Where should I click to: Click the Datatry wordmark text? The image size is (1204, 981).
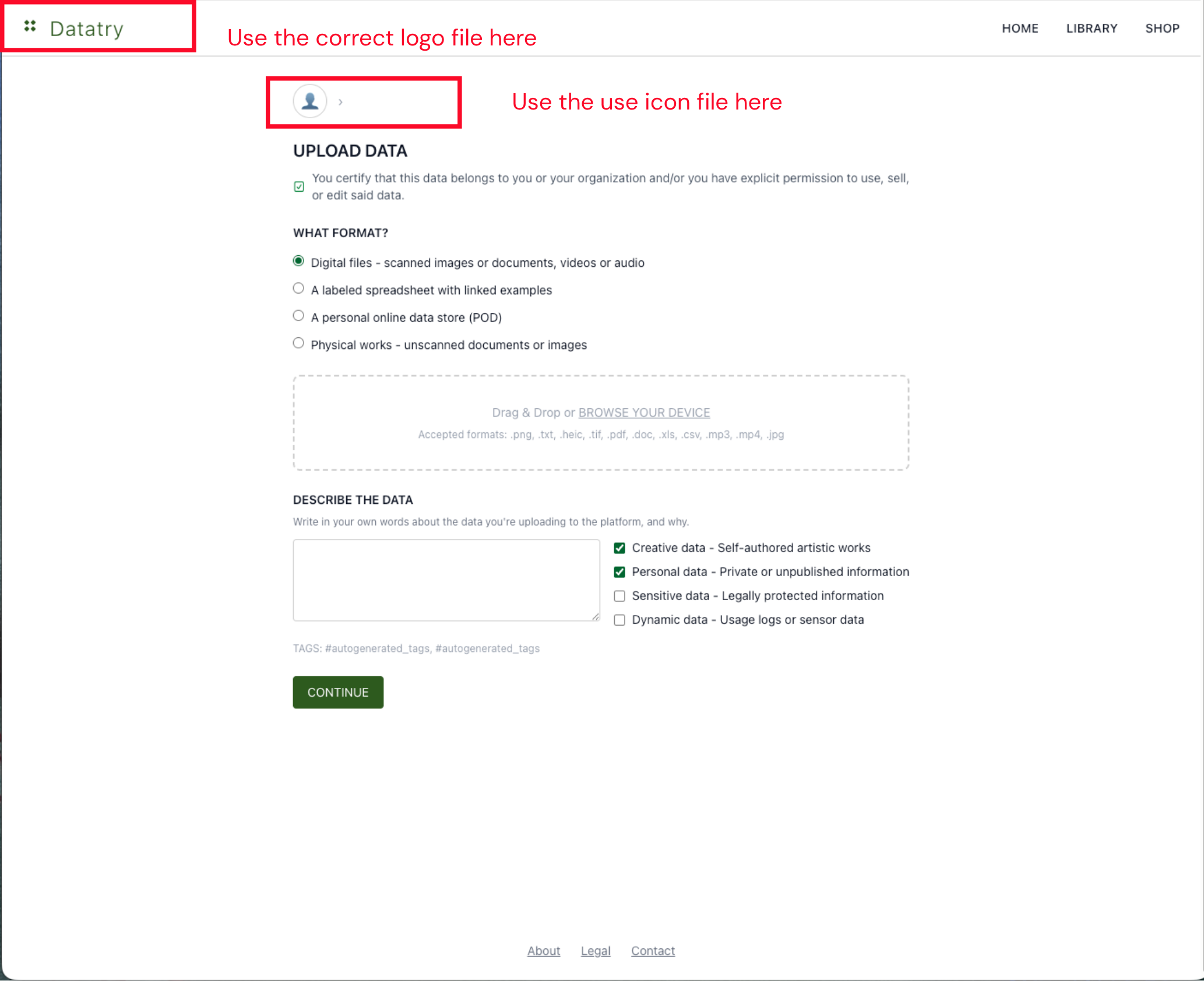[x=87, y=29]
